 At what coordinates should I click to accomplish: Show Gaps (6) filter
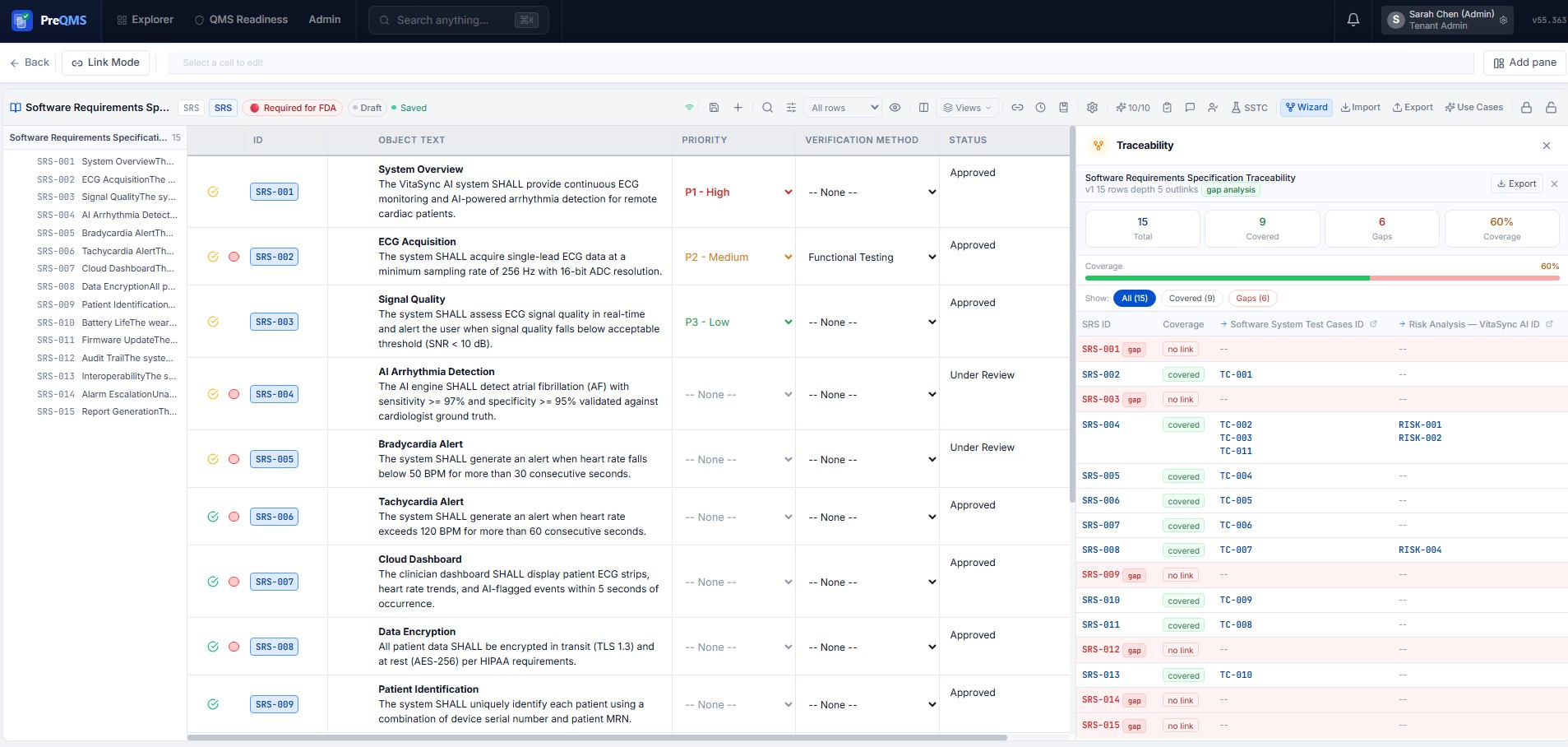(1252, 299)
